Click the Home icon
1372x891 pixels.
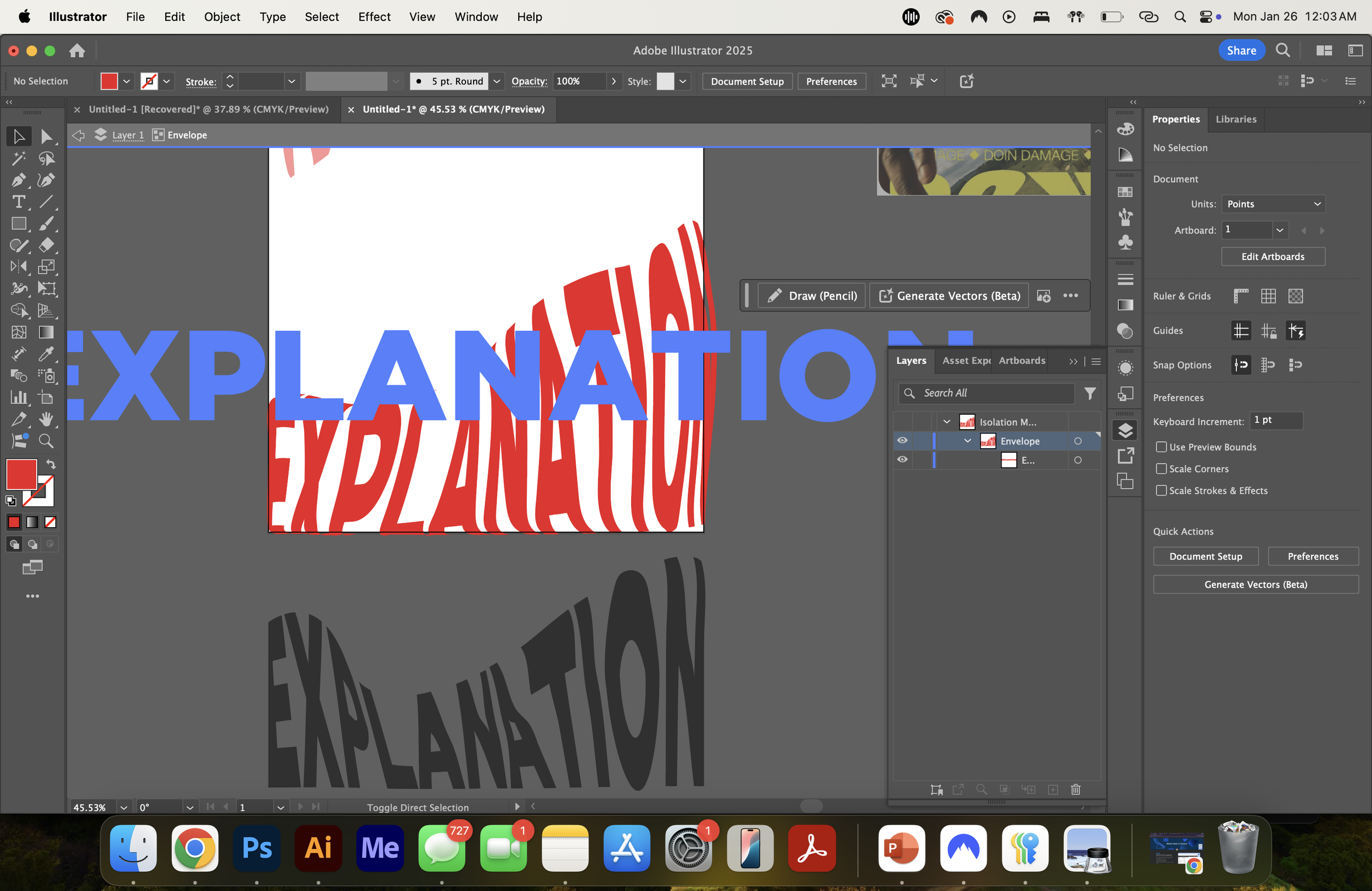(x=77, y=50)
